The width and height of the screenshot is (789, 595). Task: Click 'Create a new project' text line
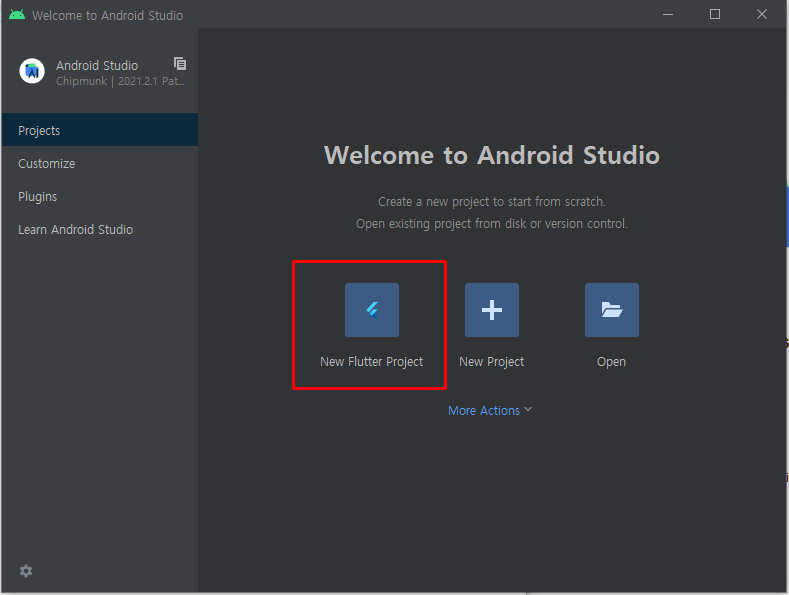(492, 202)
